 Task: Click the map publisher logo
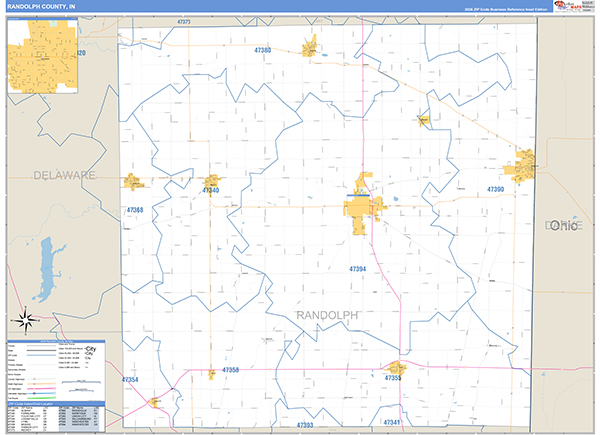pyautogui.click(x=574, y=6)
